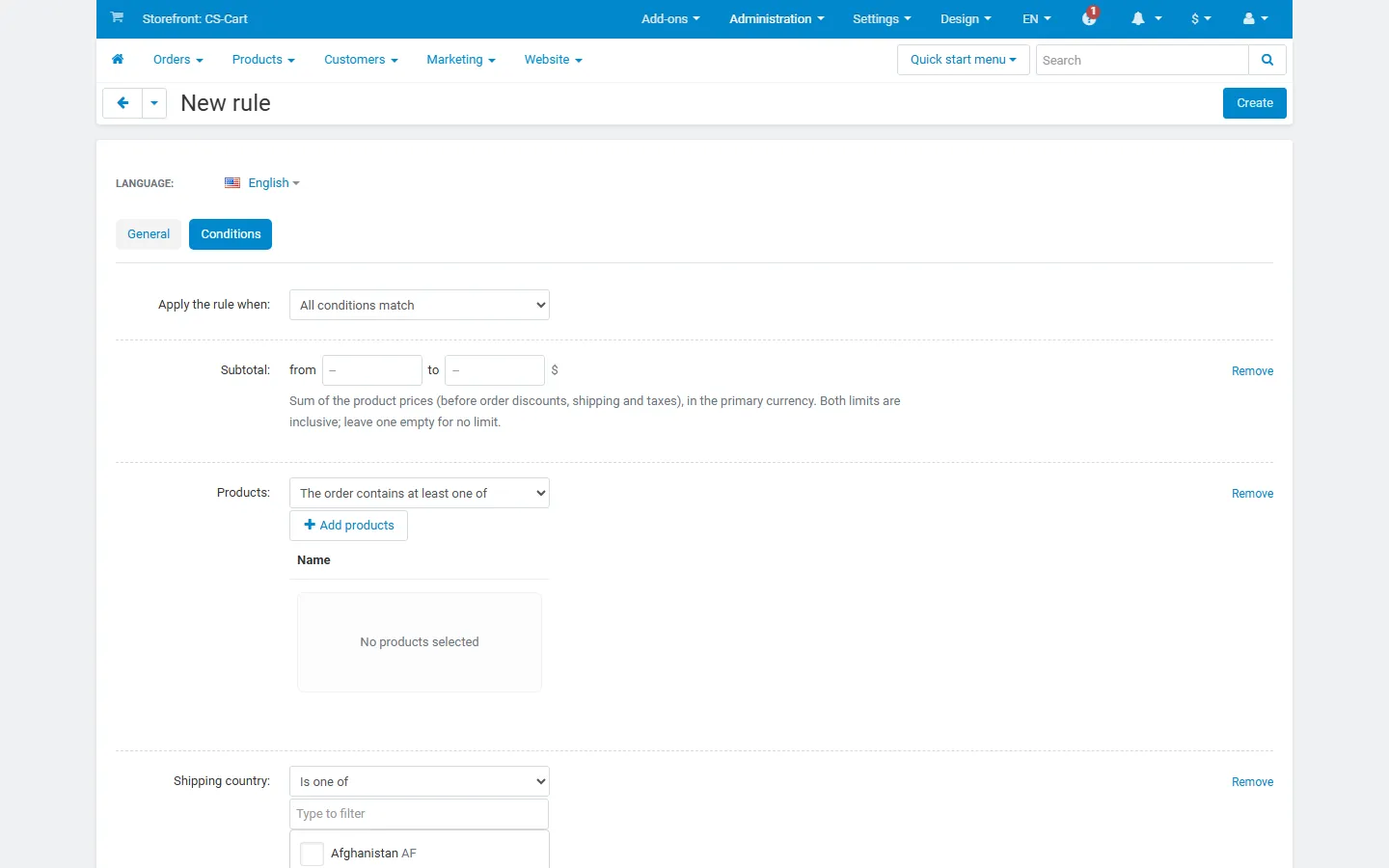Open the Website menu

554,60
